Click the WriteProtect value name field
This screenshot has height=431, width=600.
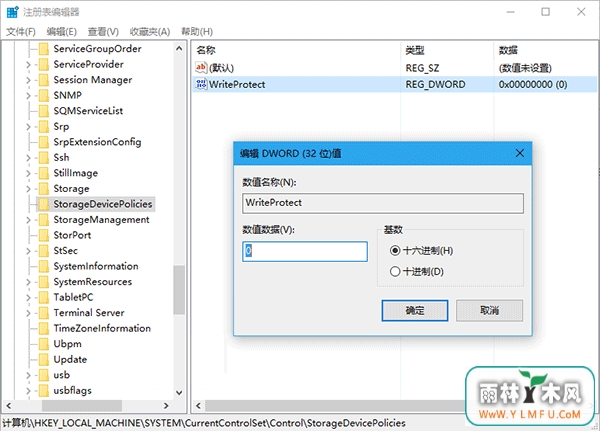point(383,203)
